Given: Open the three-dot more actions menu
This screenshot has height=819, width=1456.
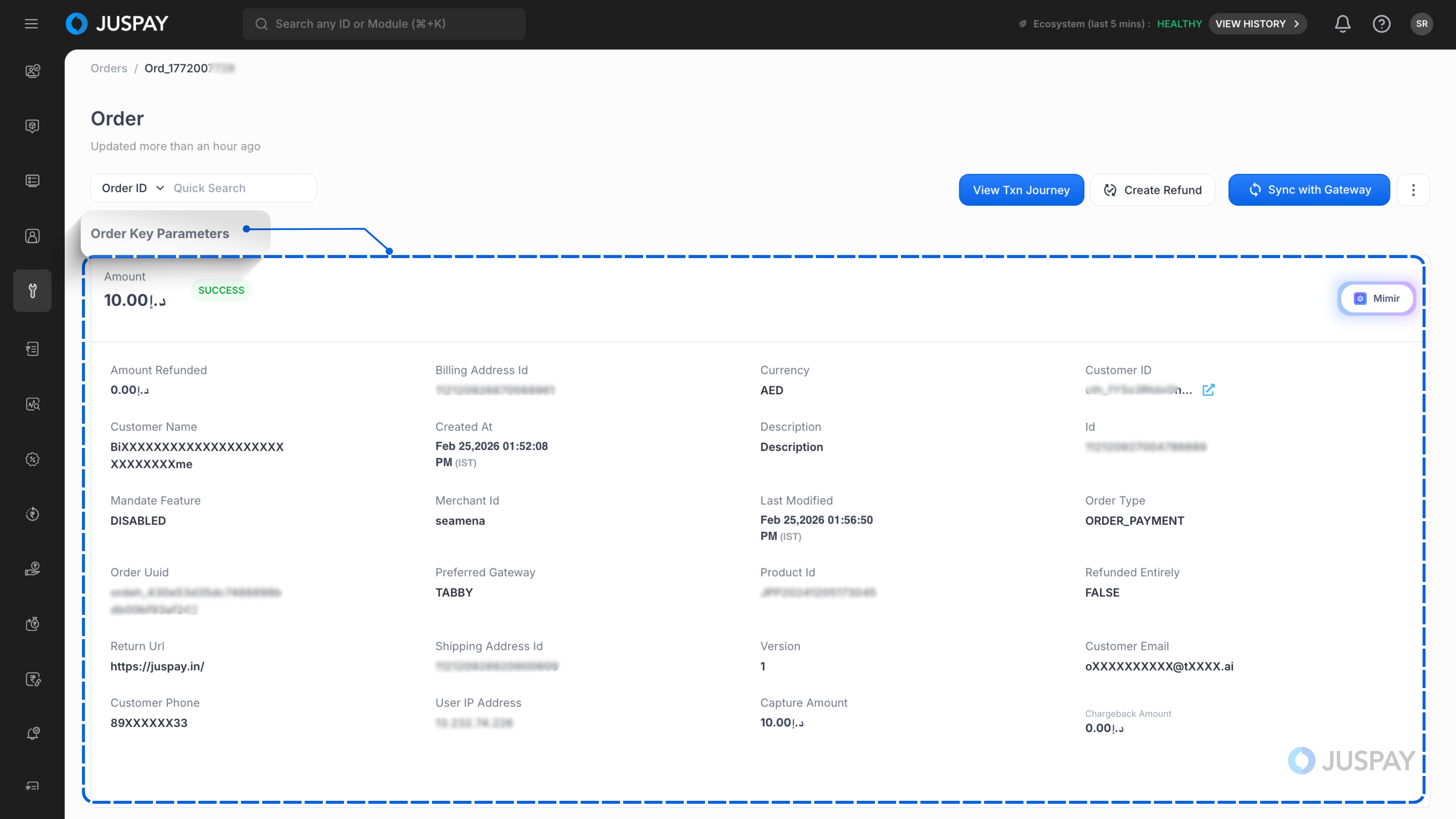Looking at the screenshot, I should point(1413,190).
